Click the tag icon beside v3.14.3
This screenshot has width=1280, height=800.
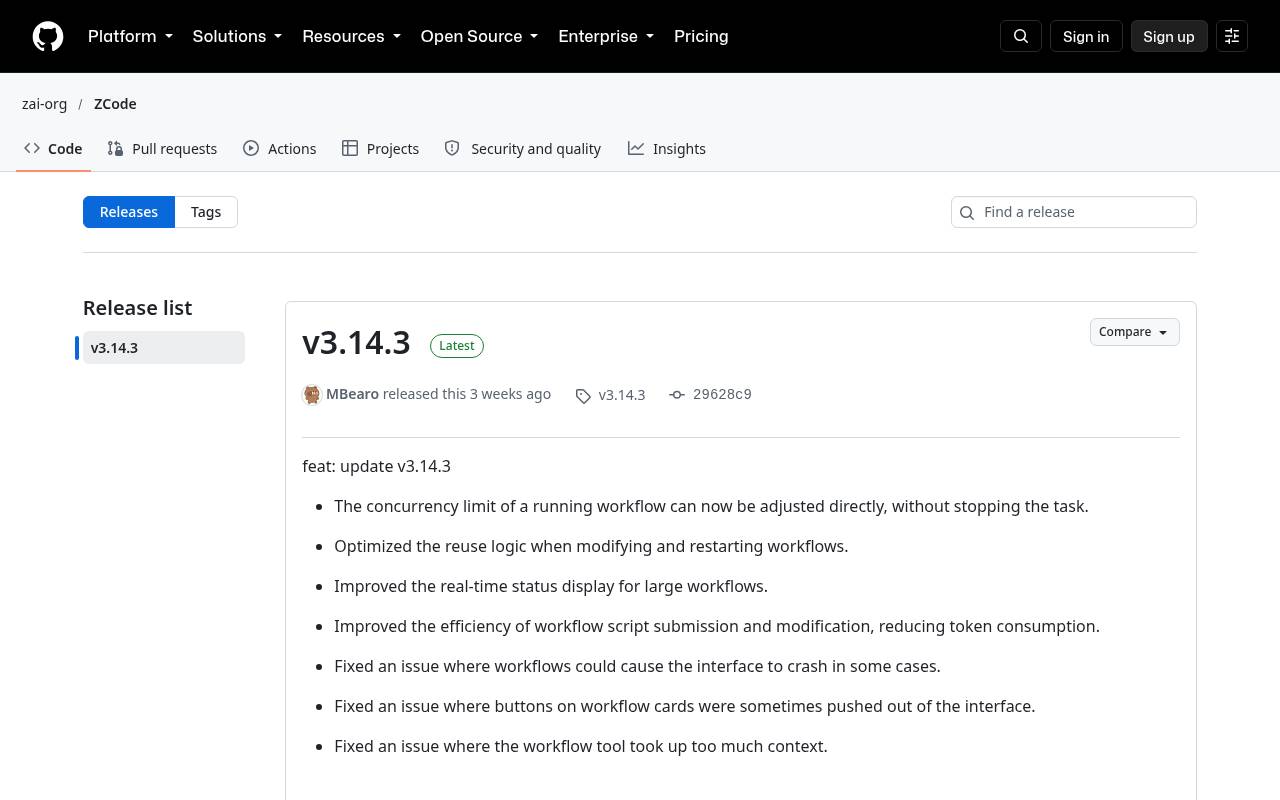click(x=583, y=396)
